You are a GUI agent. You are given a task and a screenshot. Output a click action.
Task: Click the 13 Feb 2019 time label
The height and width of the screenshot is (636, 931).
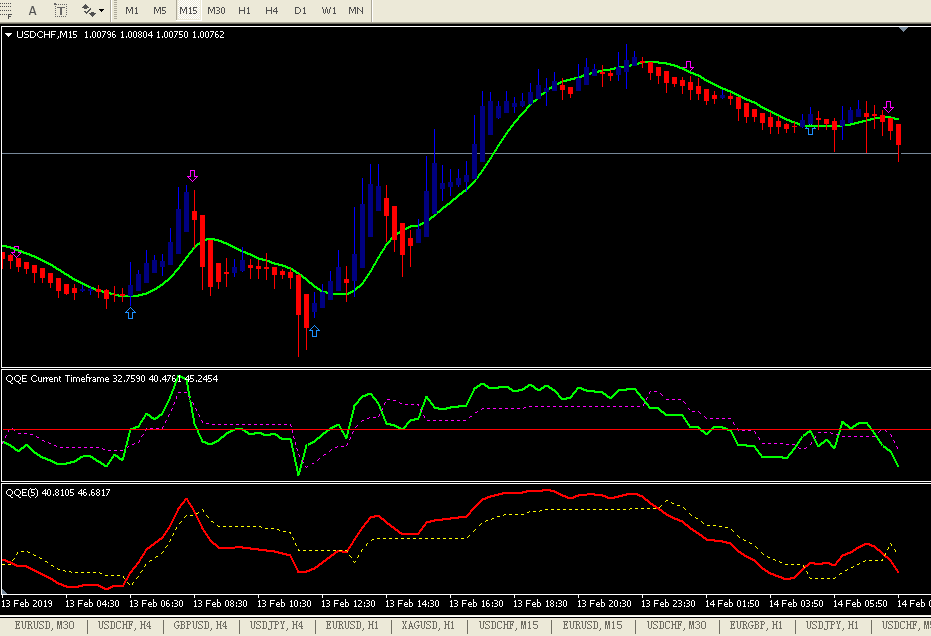point(27,603)
